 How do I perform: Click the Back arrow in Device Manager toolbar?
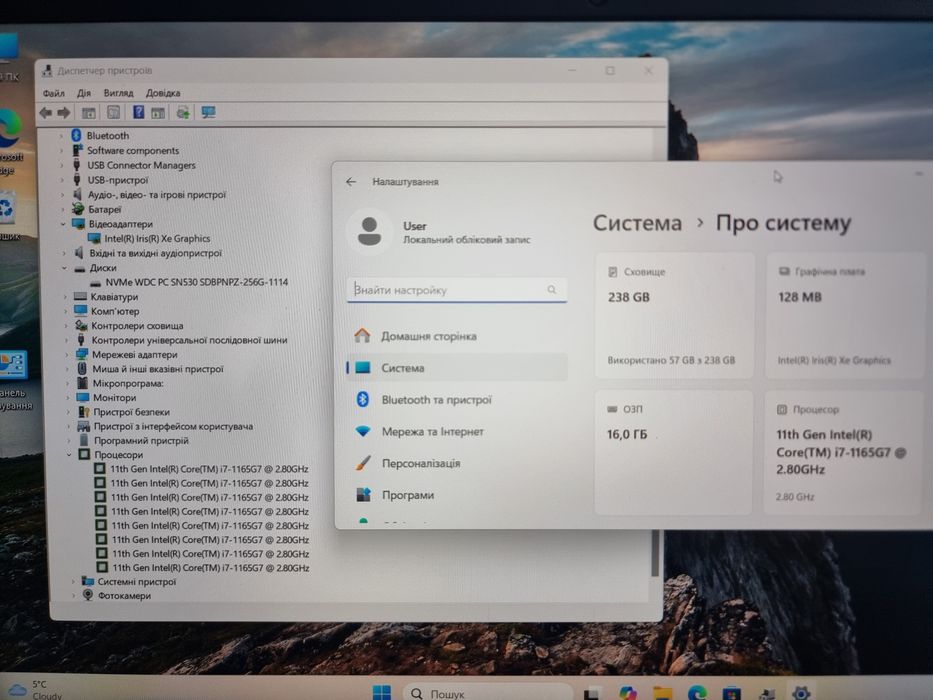point(46,112)
